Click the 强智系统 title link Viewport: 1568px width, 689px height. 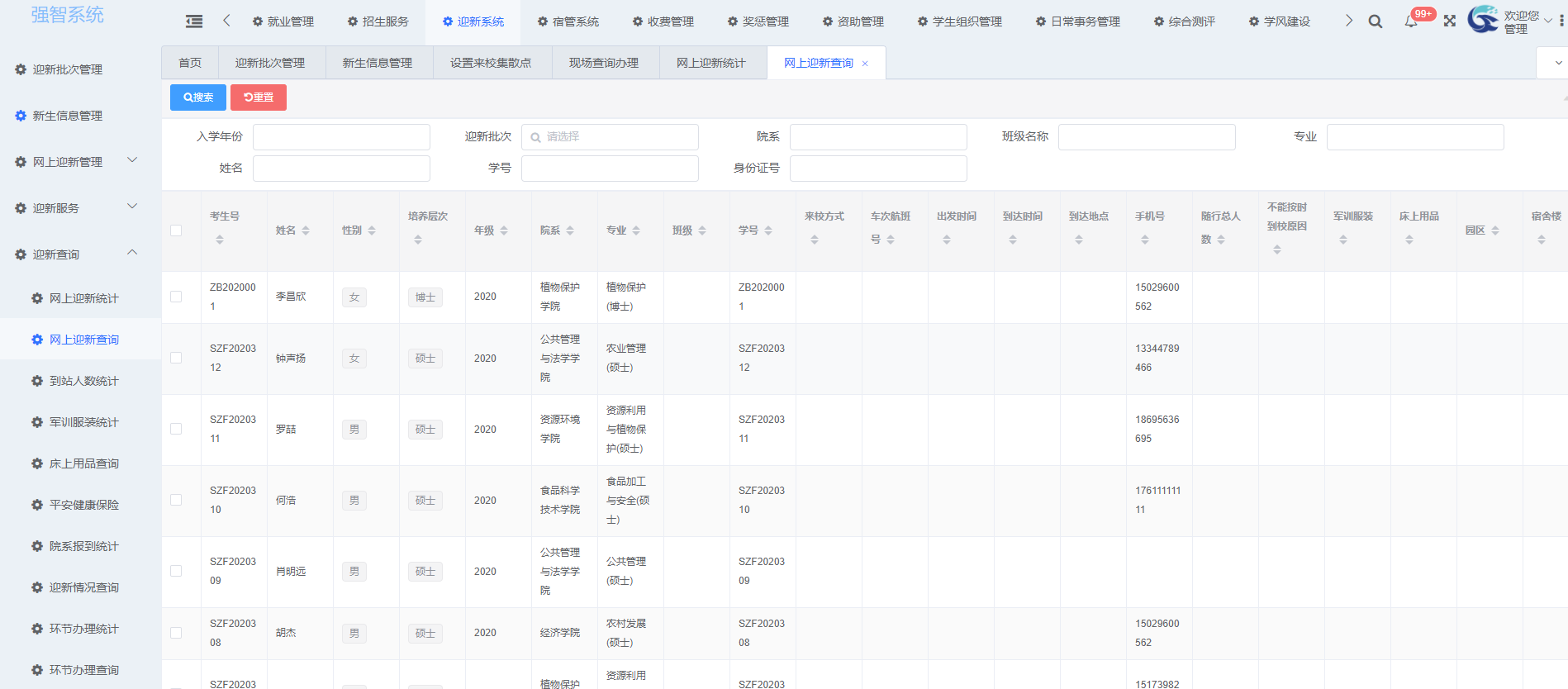[x=68, y=15]
